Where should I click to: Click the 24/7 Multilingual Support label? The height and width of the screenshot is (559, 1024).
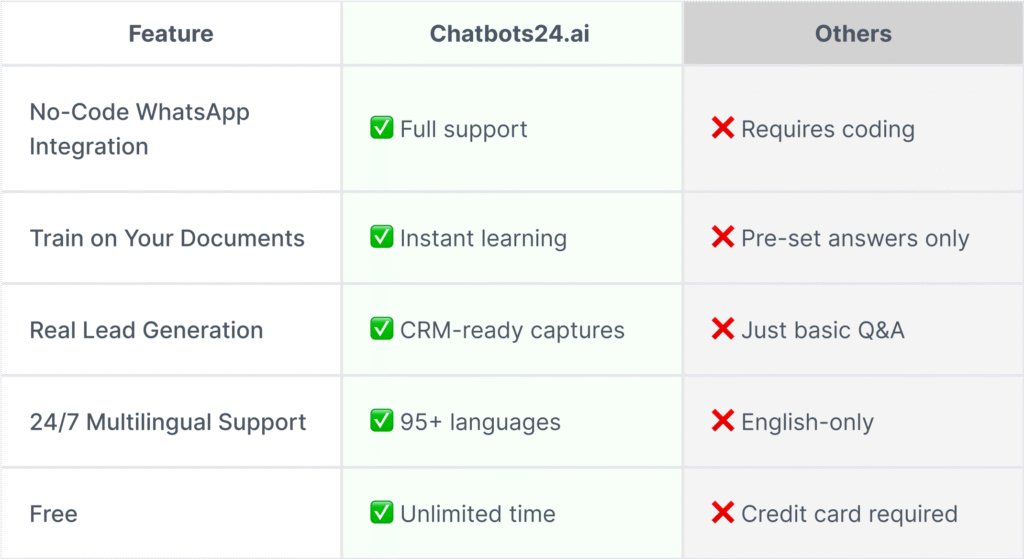click(168, 423)
